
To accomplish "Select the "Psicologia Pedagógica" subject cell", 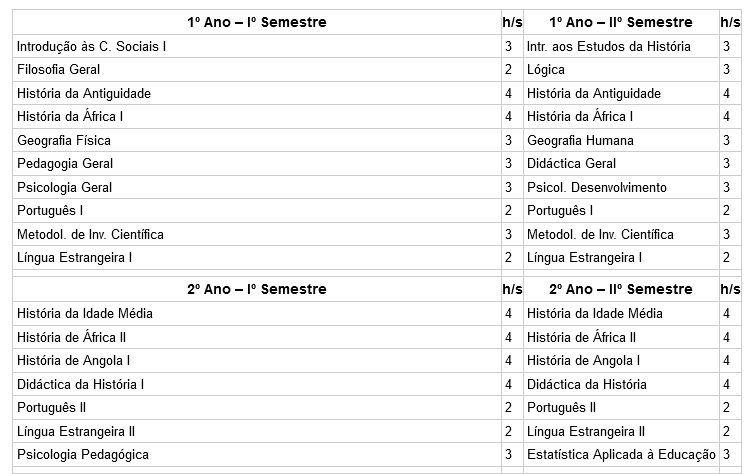I will (83, 454).
